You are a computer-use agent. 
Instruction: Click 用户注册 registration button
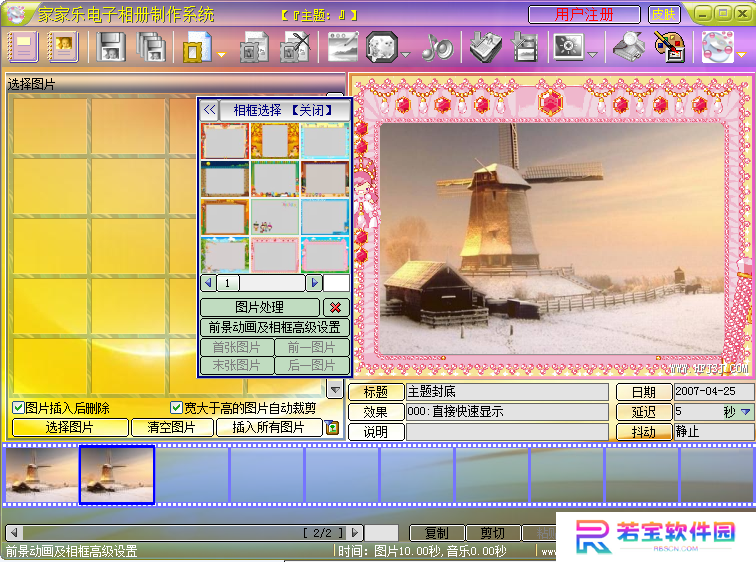click(x=584, y=14)
